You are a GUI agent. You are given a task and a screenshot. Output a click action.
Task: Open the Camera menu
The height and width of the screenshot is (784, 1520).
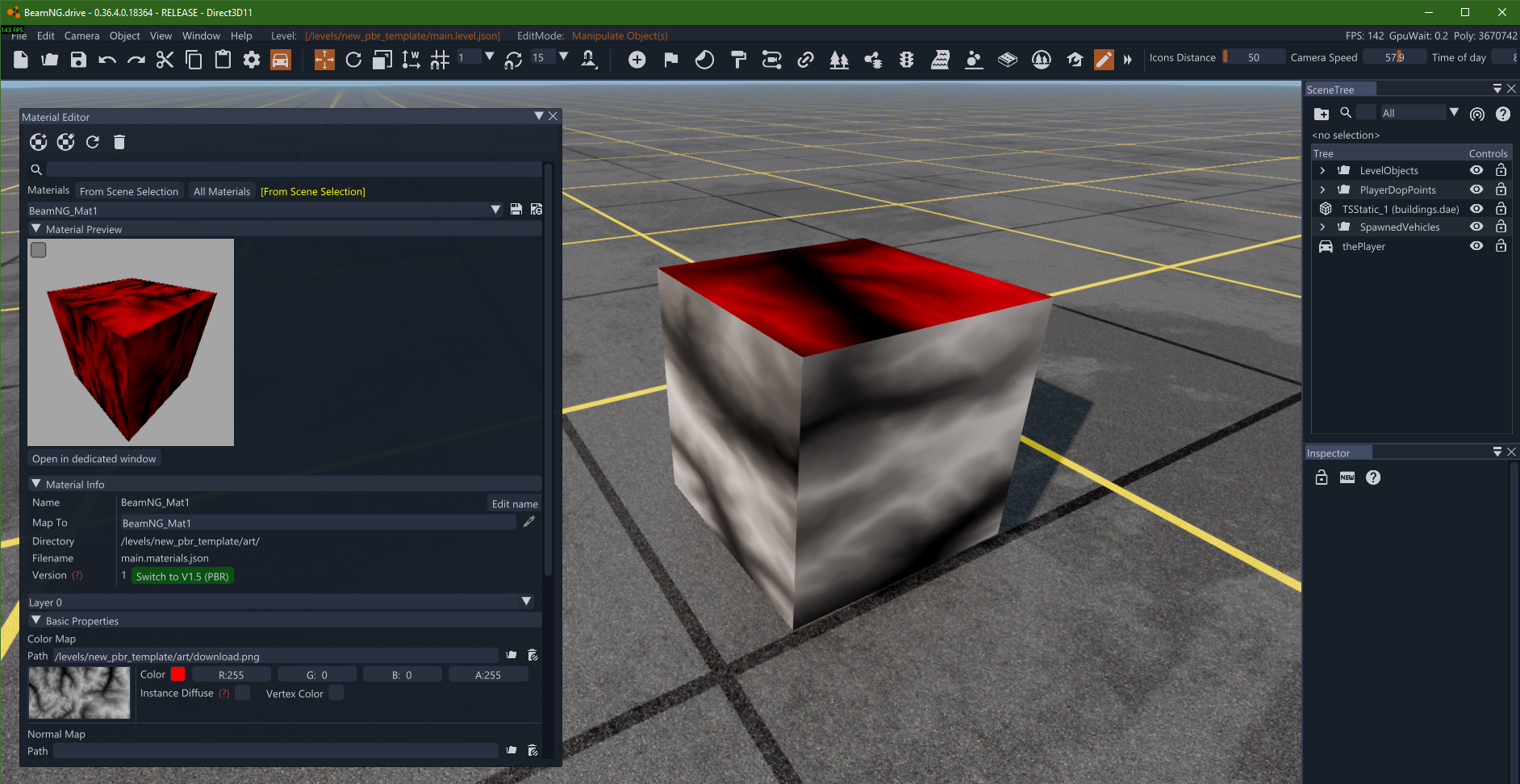[x=82, y=36]
